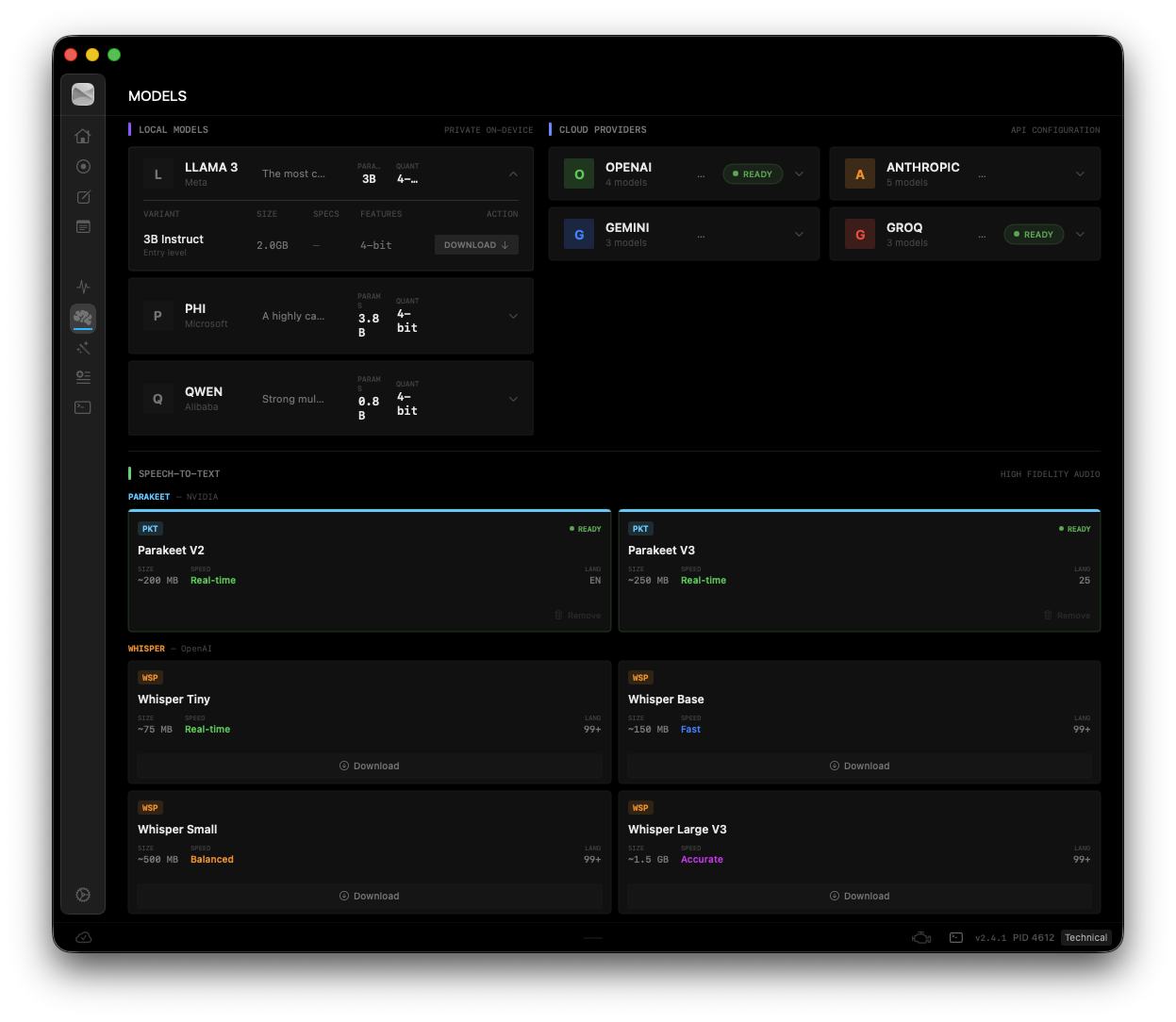Select the brain Models sidebar icon

[83, 317]
